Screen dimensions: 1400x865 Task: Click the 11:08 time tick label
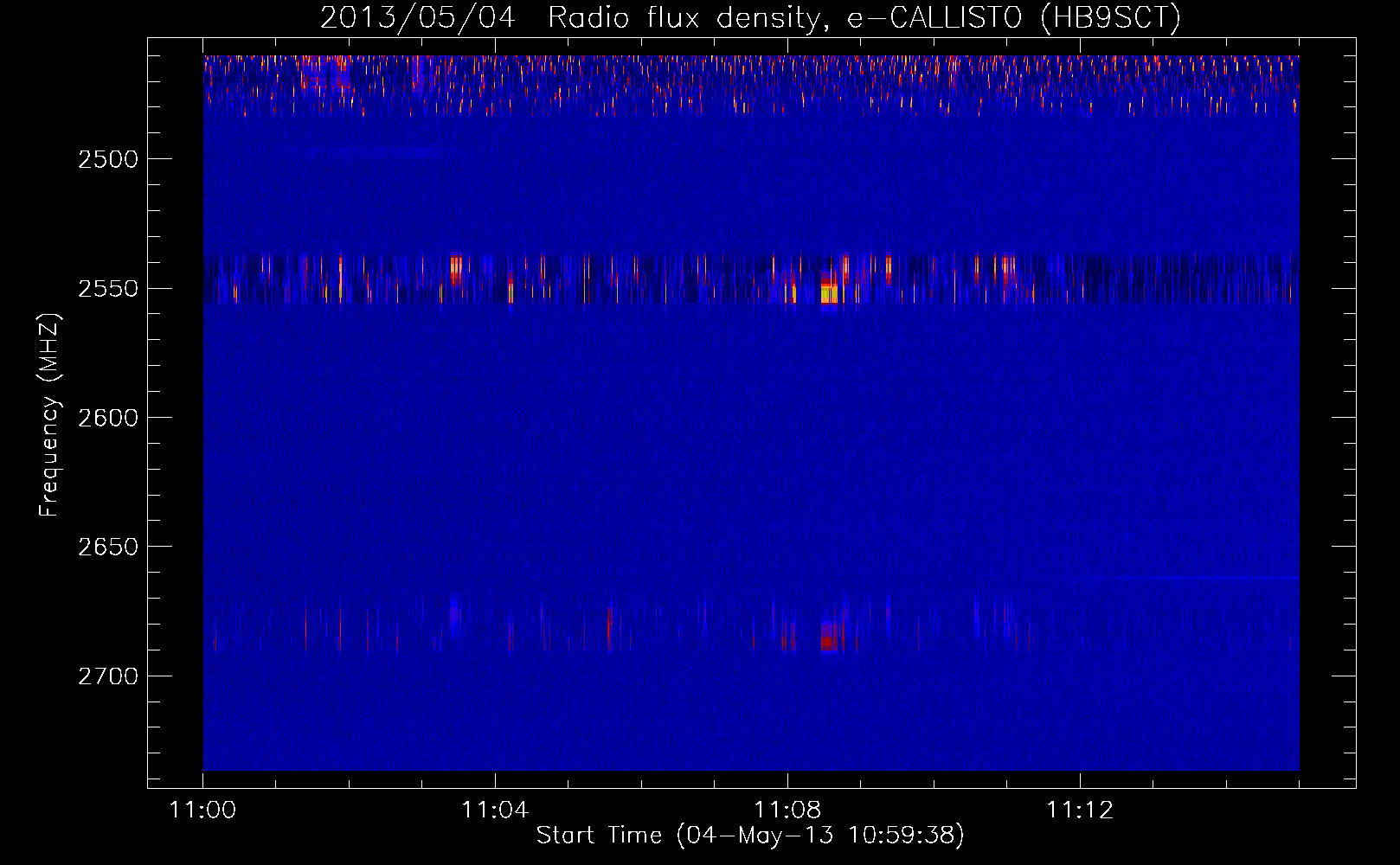[x=787, y=811]
